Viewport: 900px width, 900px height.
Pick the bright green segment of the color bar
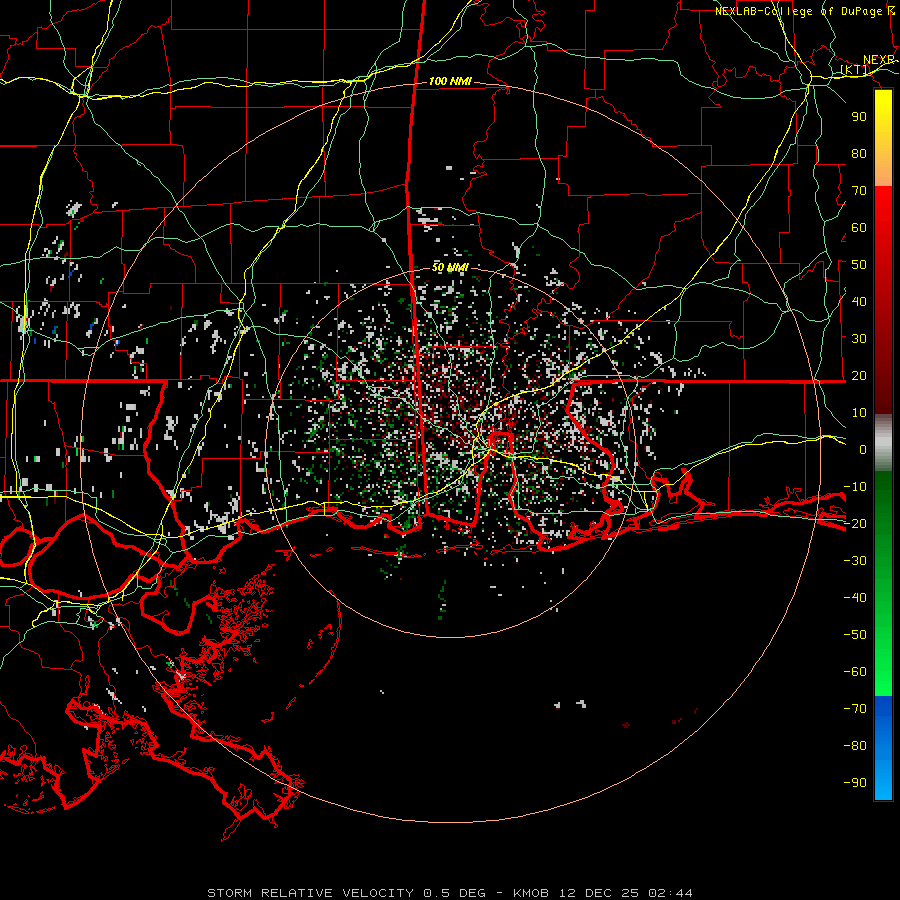coord(883,666)
